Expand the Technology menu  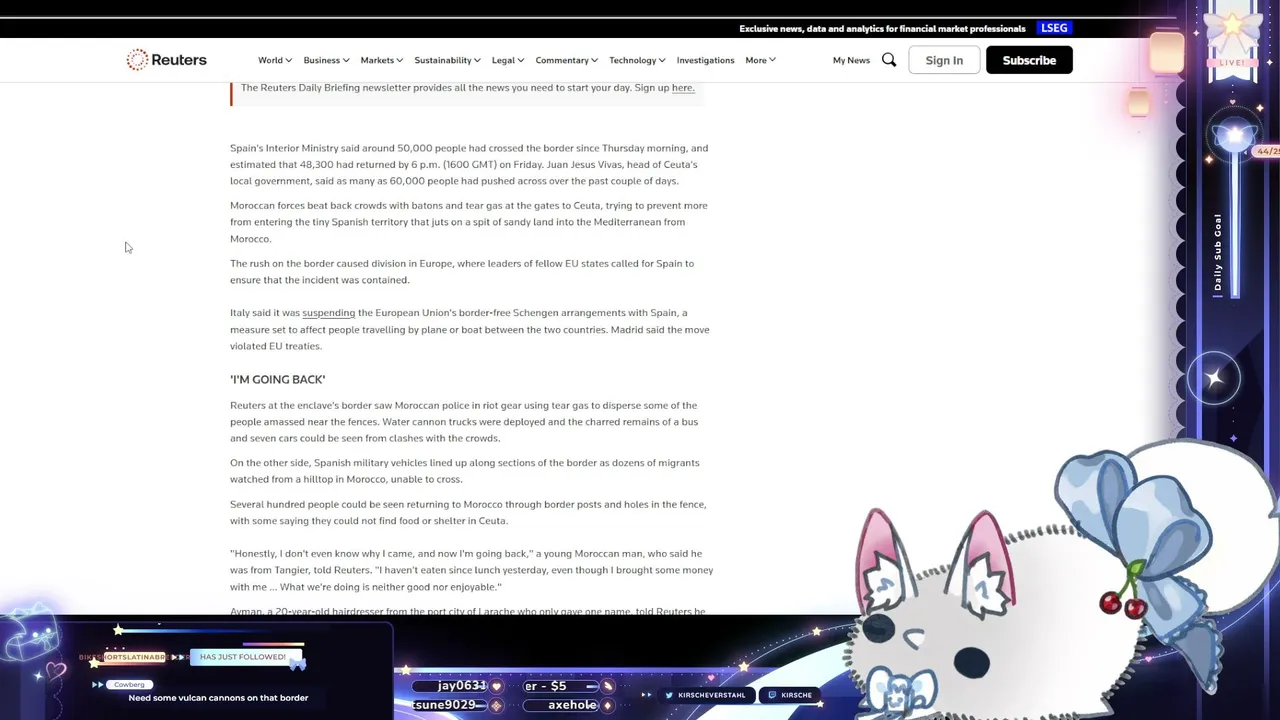tap(637, 60)
